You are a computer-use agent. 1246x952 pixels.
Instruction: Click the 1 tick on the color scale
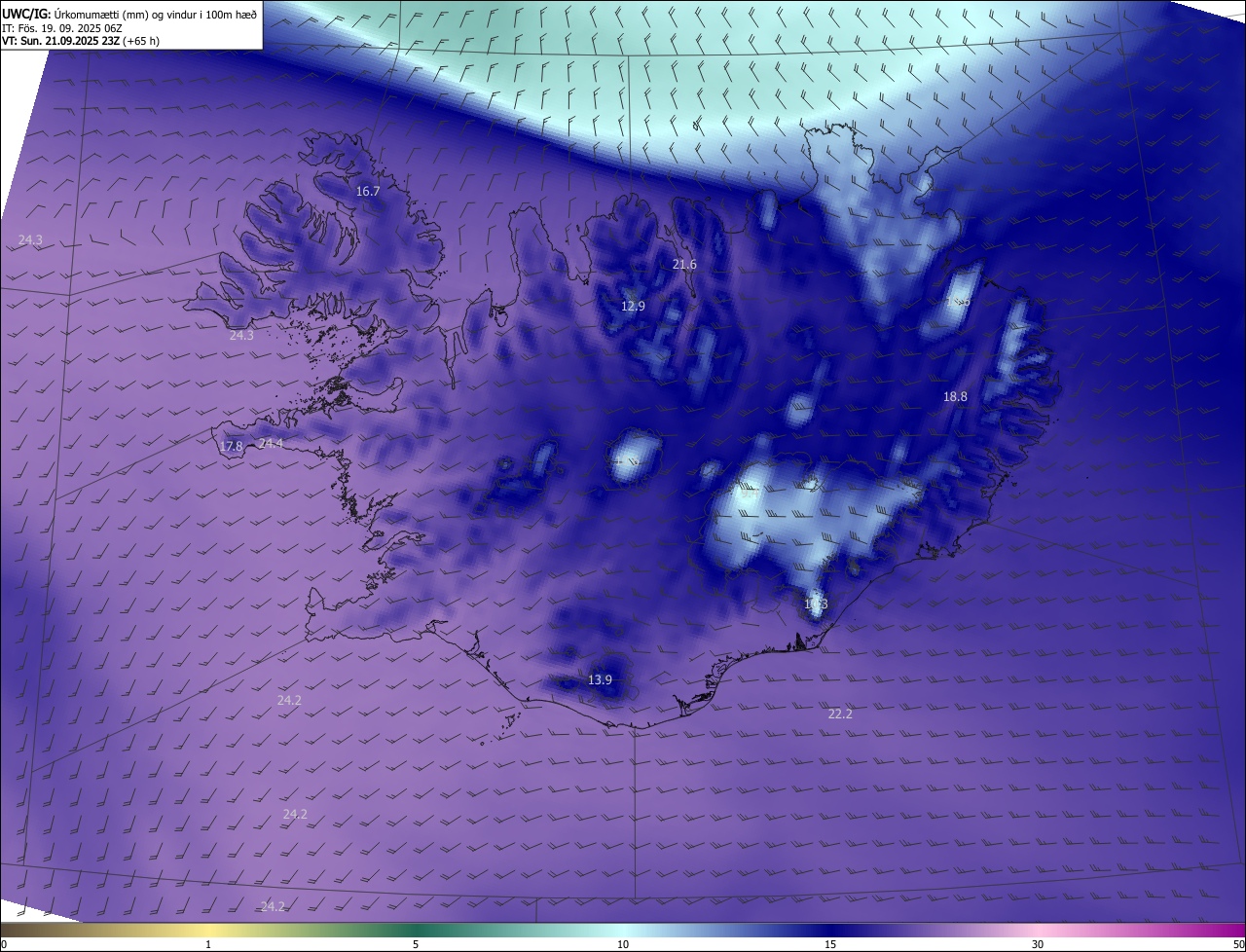pos(208,944)
